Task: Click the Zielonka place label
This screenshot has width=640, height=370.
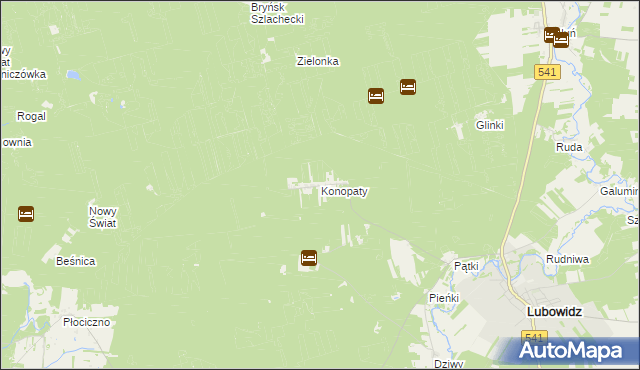Action: 318,61
